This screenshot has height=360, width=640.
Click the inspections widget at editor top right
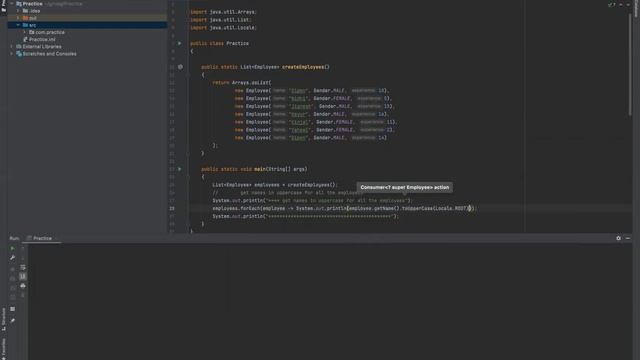(x=612, y=4)
